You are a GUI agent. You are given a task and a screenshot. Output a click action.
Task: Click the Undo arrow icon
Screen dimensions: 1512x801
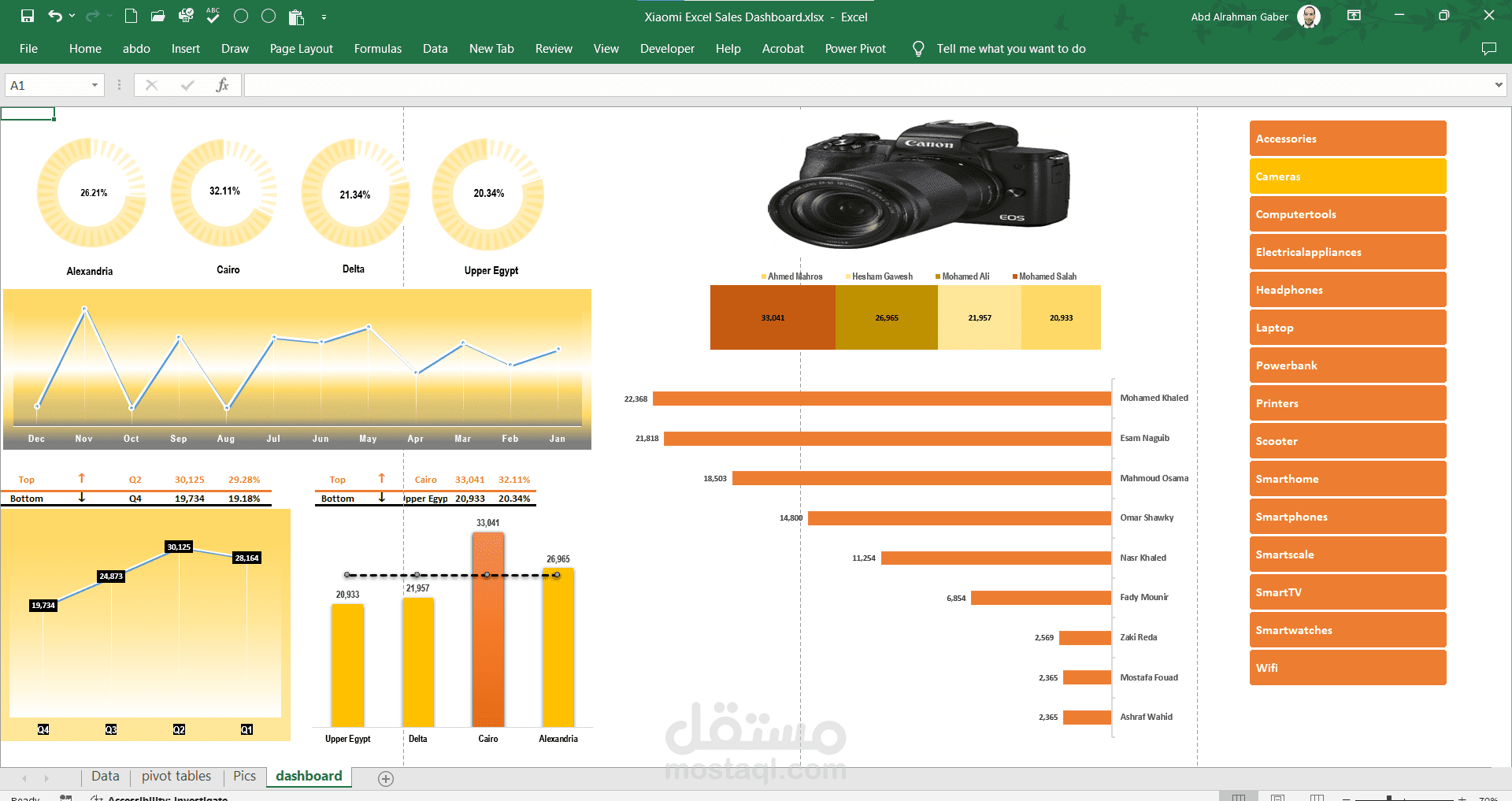[x=54, y=16]
